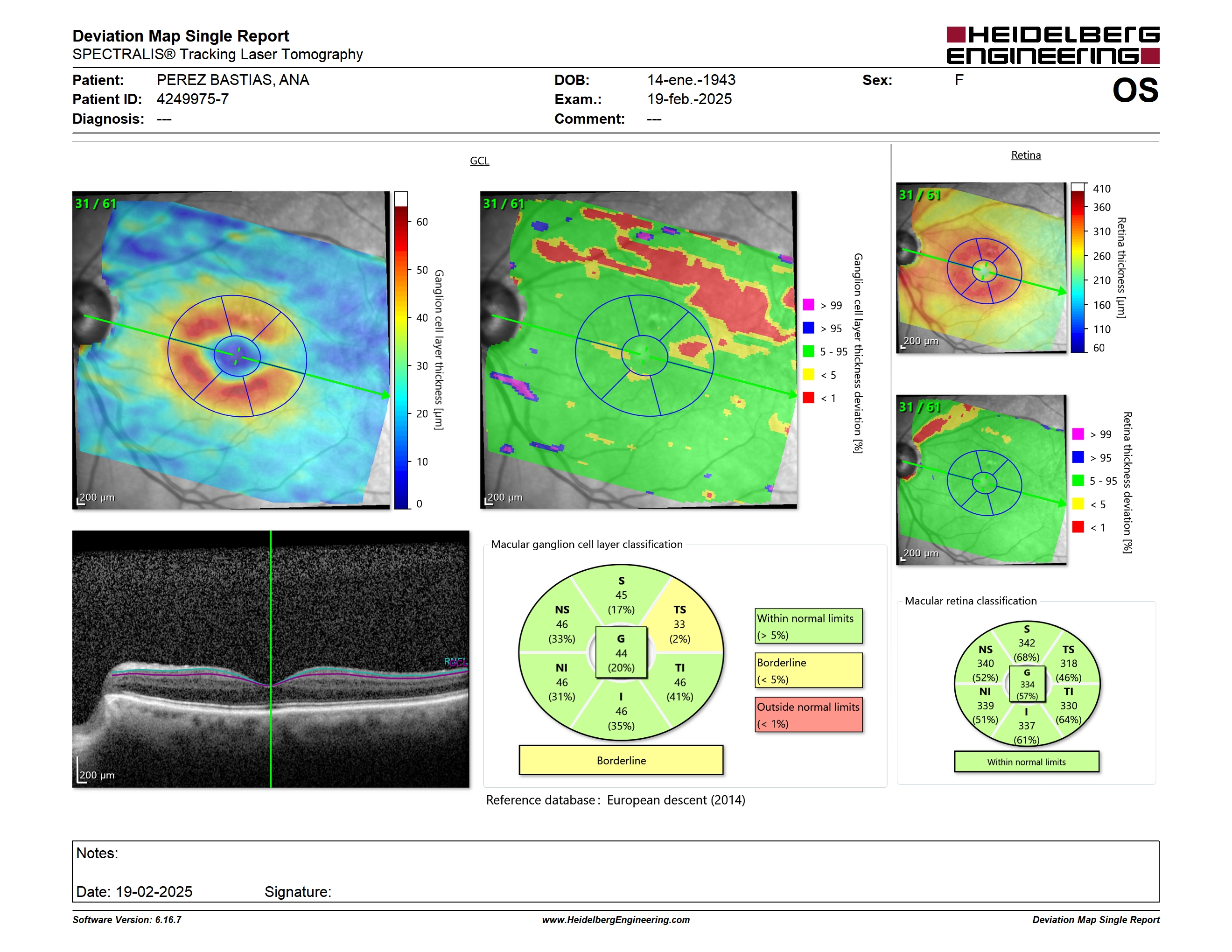Click the Deviation Map Single Report header title
The image size is (1232, 952).
(181, 36)
